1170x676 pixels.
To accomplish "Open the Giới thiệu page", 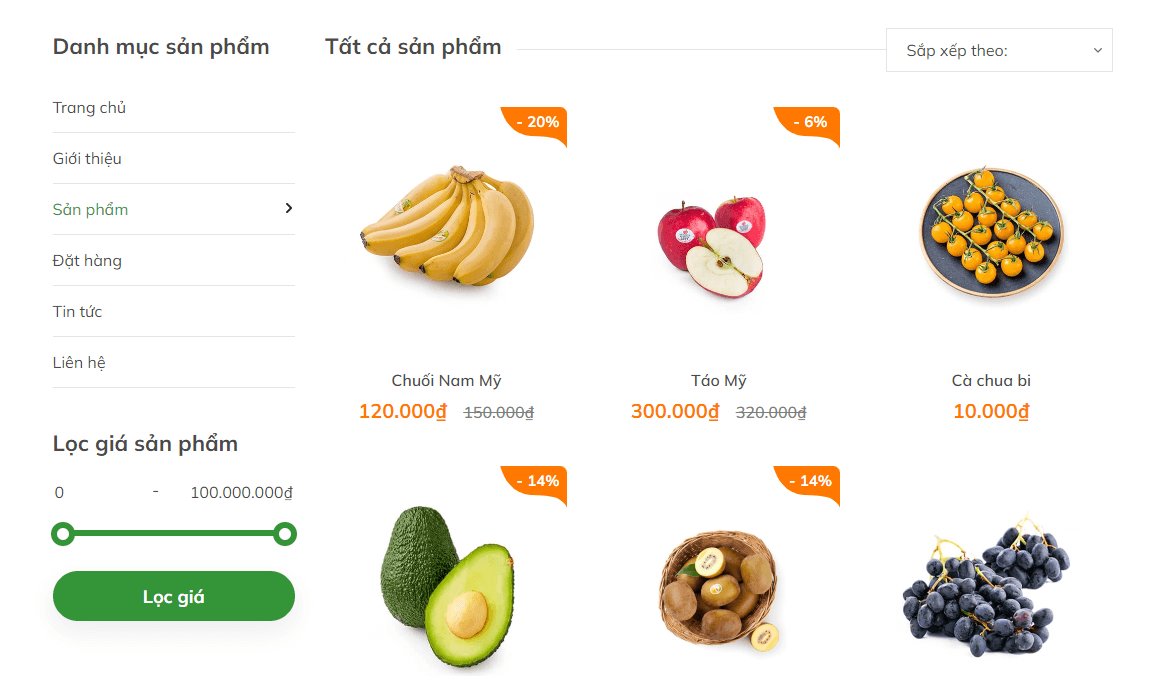I will tap(87, 159).
